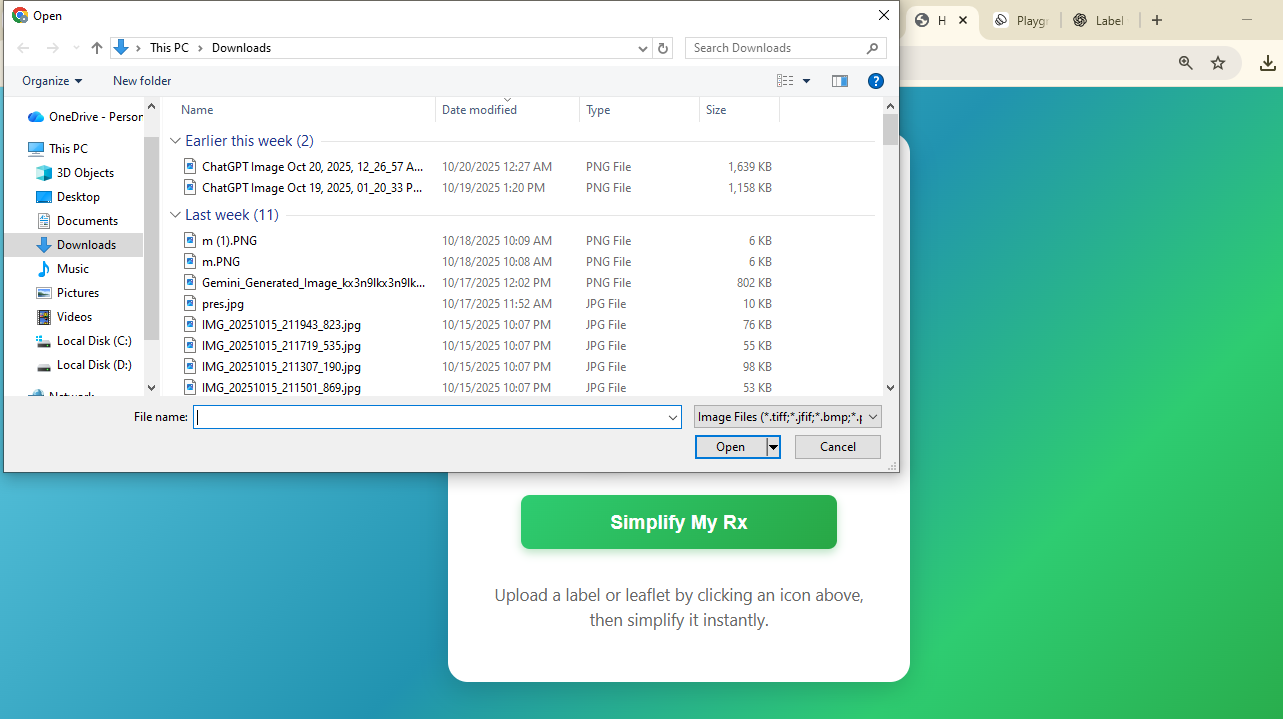Click the change view icon
Viewport: 1283px width, 719px height.
(785, 81)
